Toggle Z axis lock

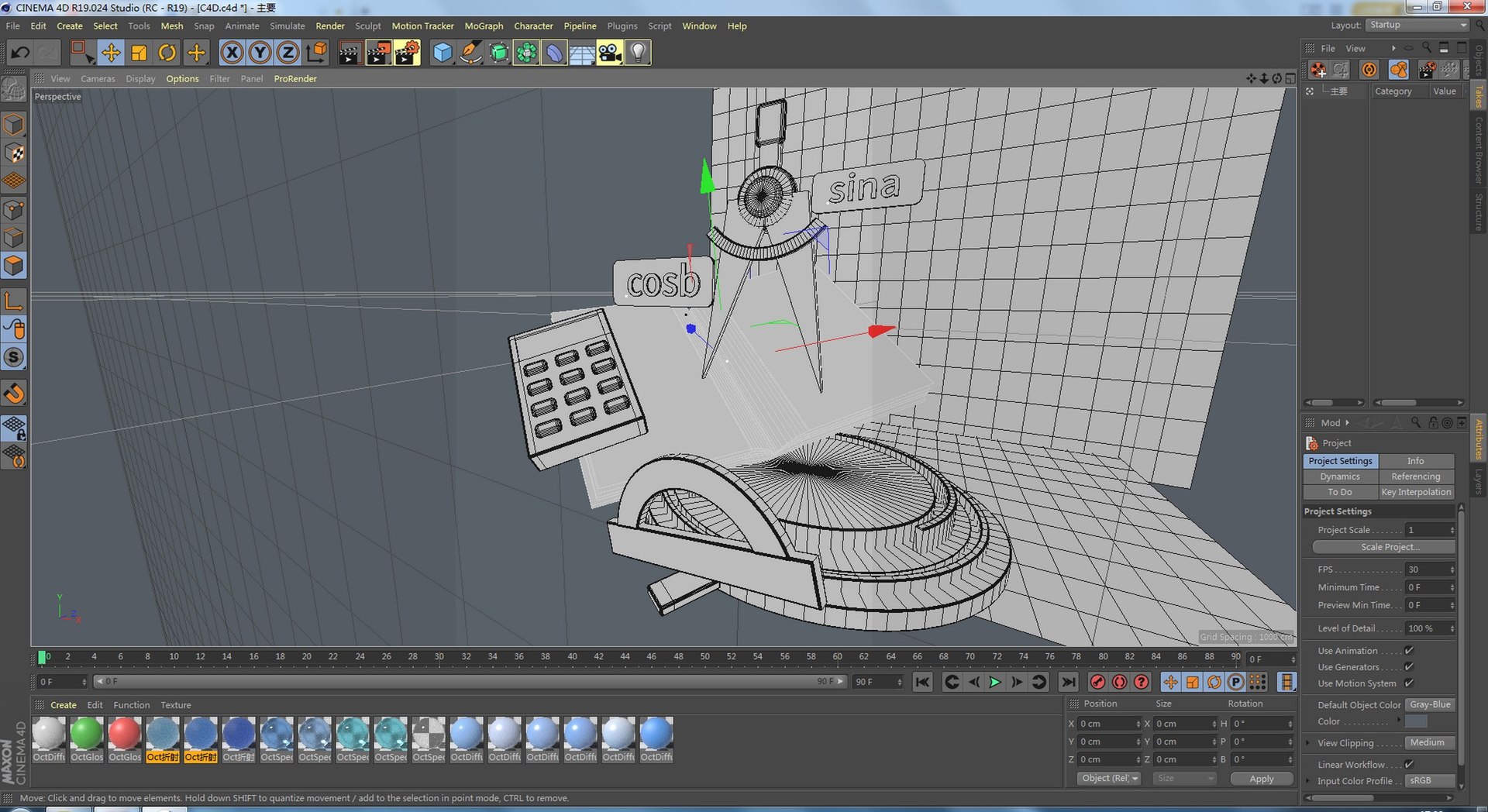(x=288, y=53)
